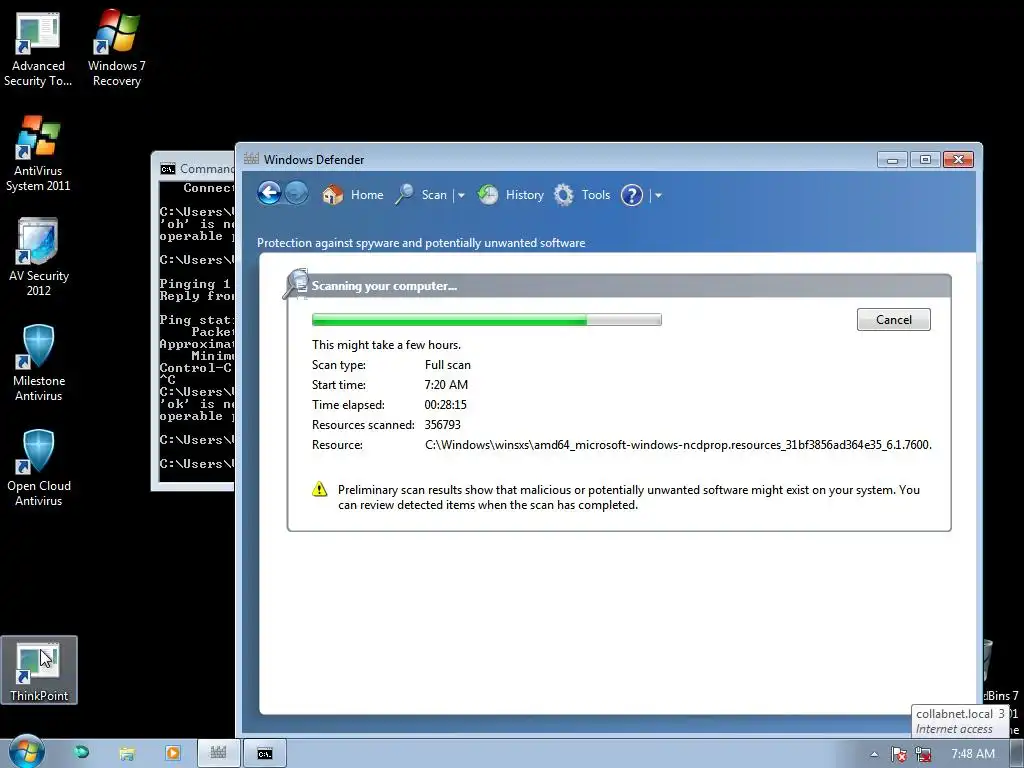Viewport: 1024px width, 768px height.
Task: Click the scanning magnifier icon in header
Action: click(296, 284)
